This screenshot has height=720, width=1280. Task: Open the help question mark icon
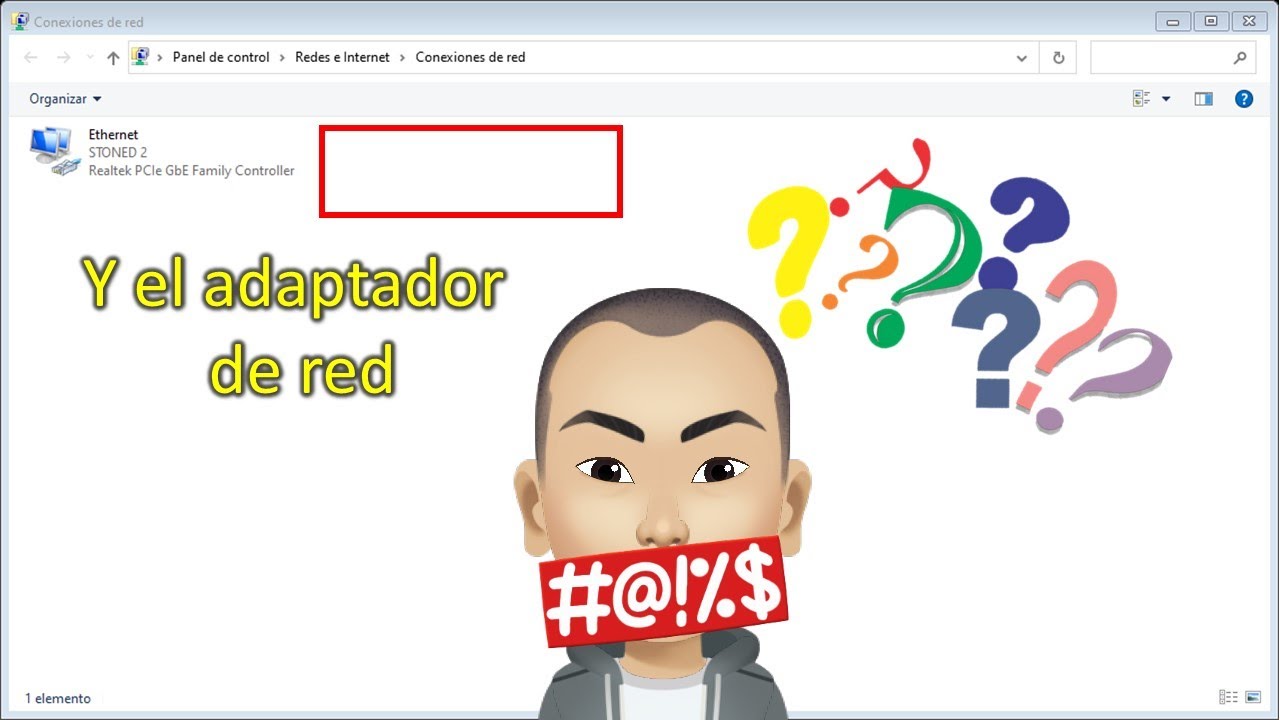[x=1244, y=99]
